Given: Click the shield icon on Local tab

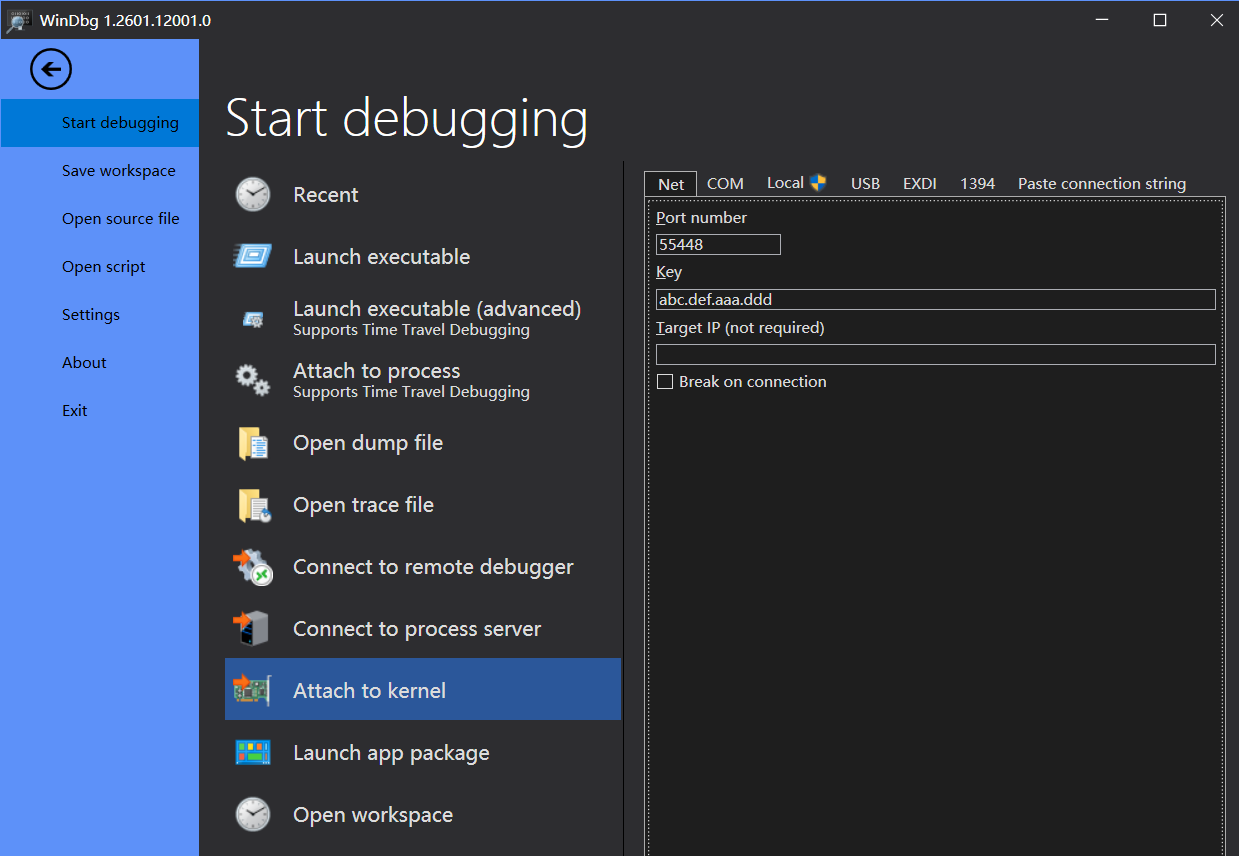Looking at the screenshot, I should tap(818, 183).
